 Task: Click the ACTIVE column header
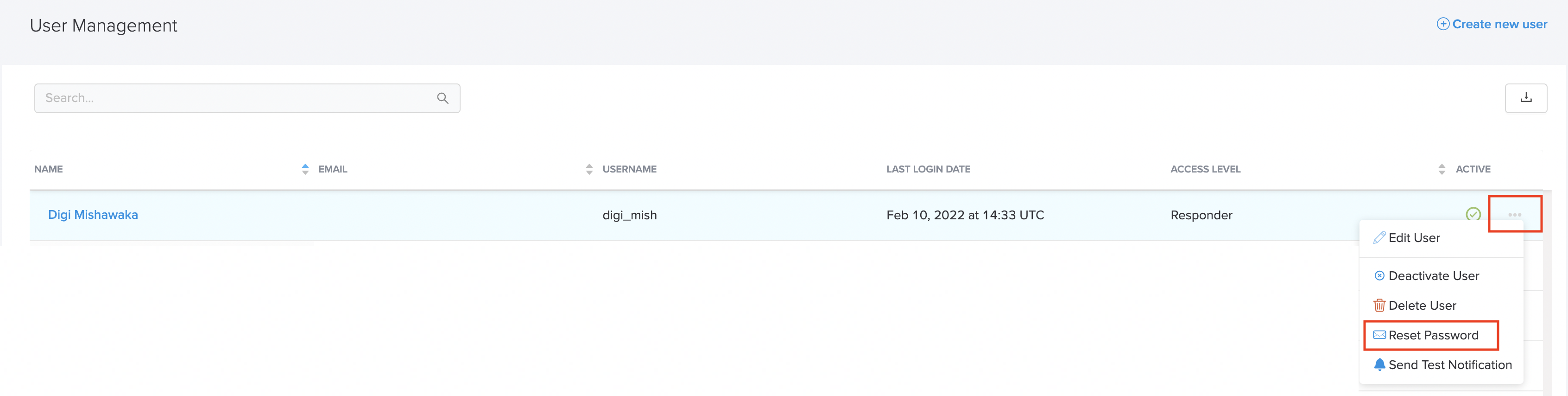1473,169
